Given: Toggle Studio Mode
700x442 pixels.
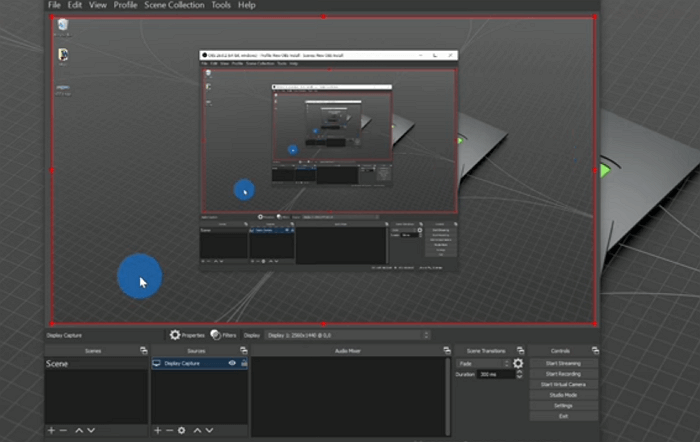Looking at the screenshot, I should 563,395.
